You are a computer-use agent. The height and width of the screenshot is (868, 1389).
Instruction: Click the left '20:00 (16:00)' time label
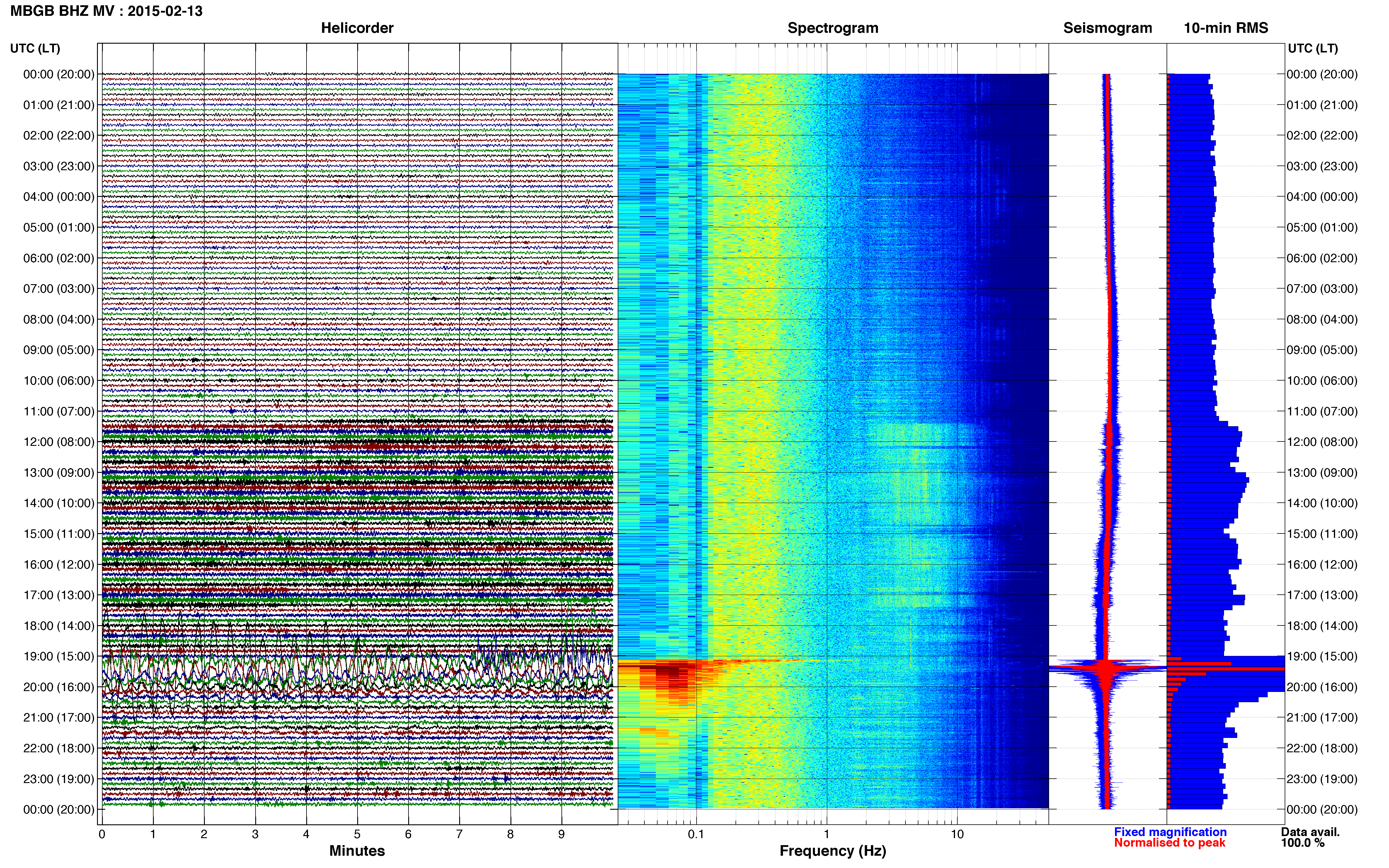point(59,687)
